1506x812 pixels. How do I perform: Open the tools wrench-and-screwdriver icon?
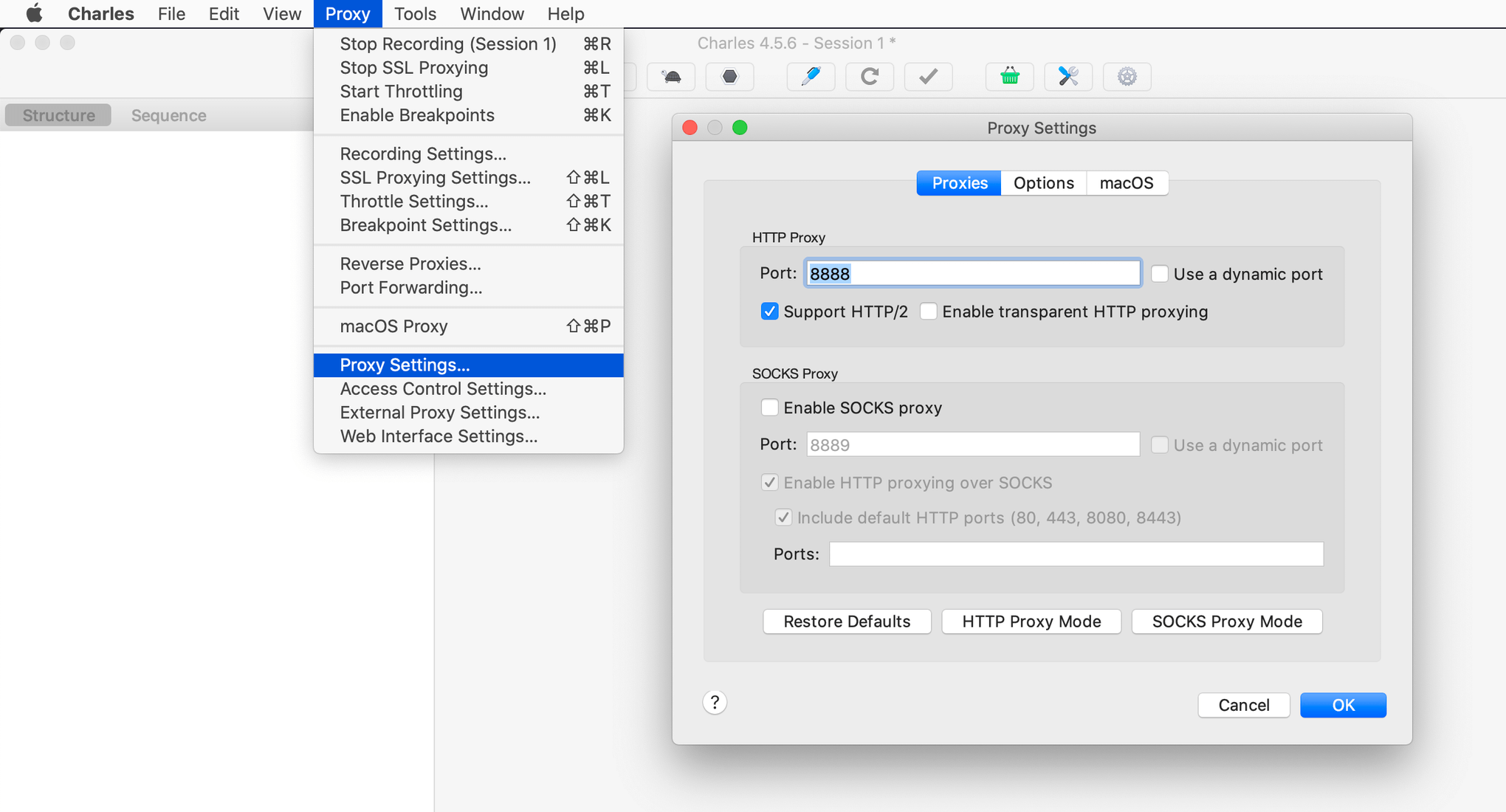[1068, 77]
